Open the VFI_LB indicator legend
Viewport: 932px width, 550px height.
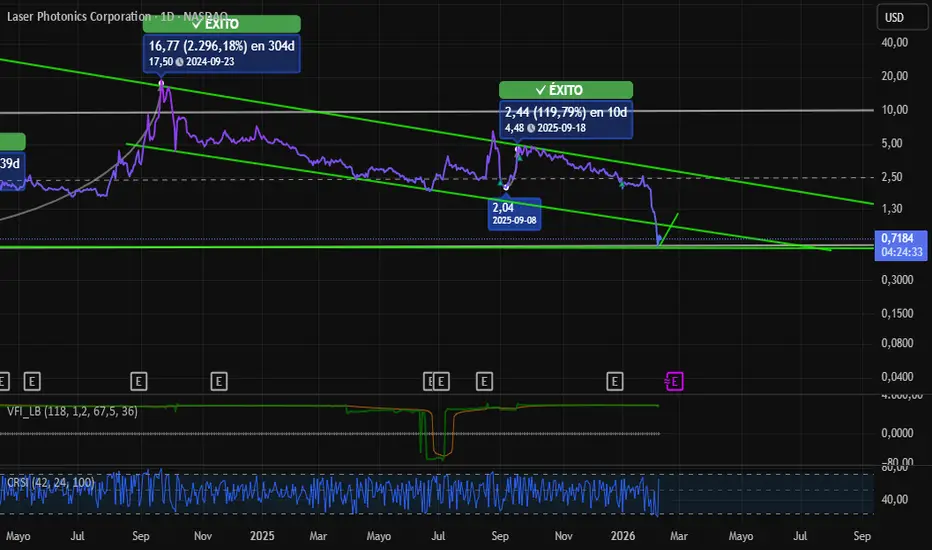coord(72,410)
